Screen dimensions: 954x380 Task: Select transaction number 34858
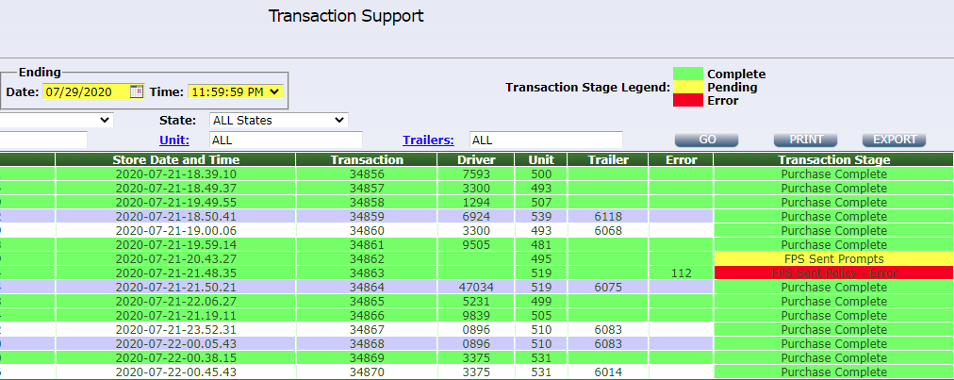[367, 202]
